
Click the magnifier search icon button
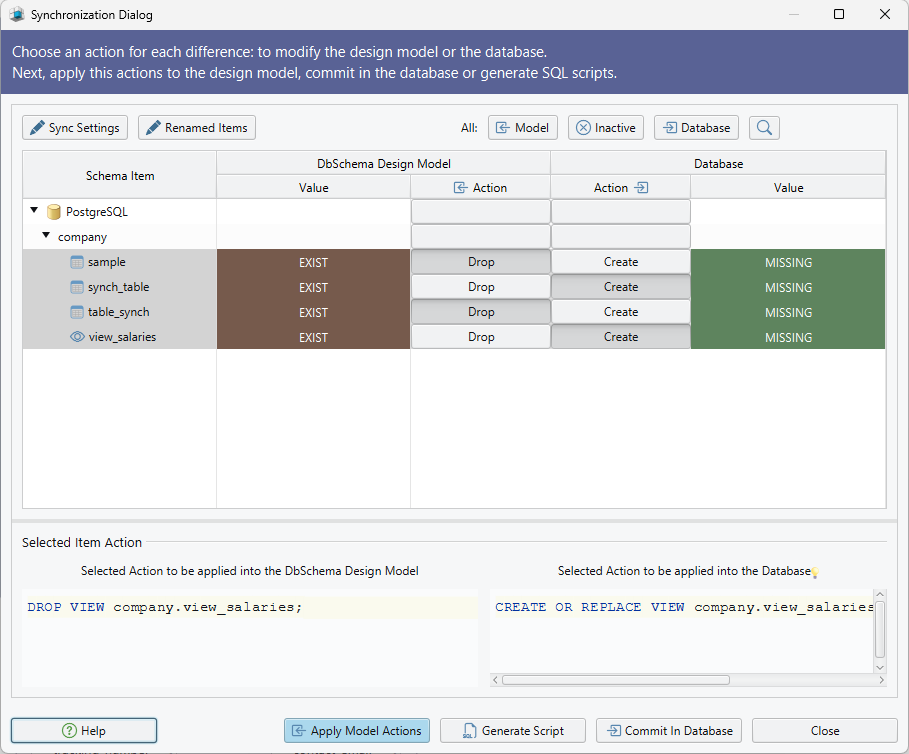coord(764,128)
